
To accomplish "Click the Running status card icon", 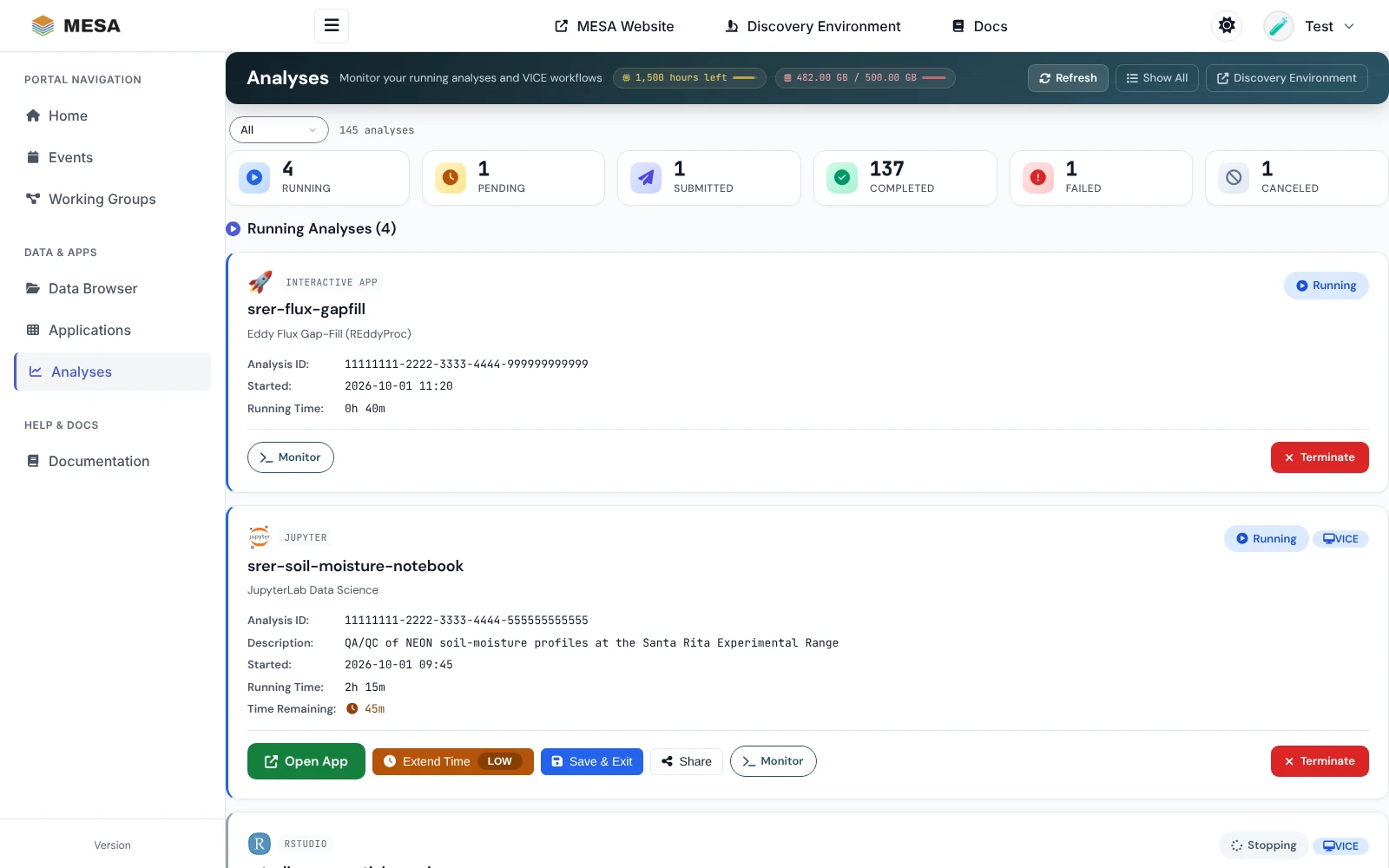I will pyautogui.click(x=254, y=178).
